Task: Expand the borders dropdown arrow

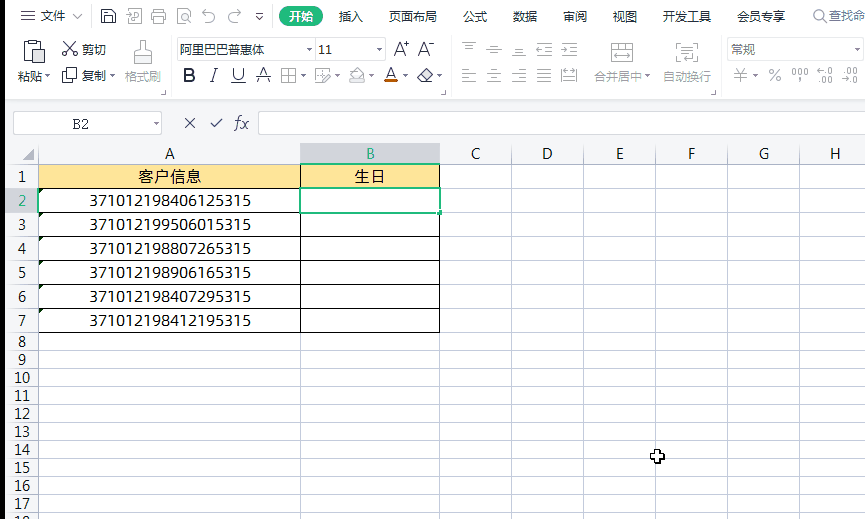Action: pyautogui.click(x=303, y=76)
